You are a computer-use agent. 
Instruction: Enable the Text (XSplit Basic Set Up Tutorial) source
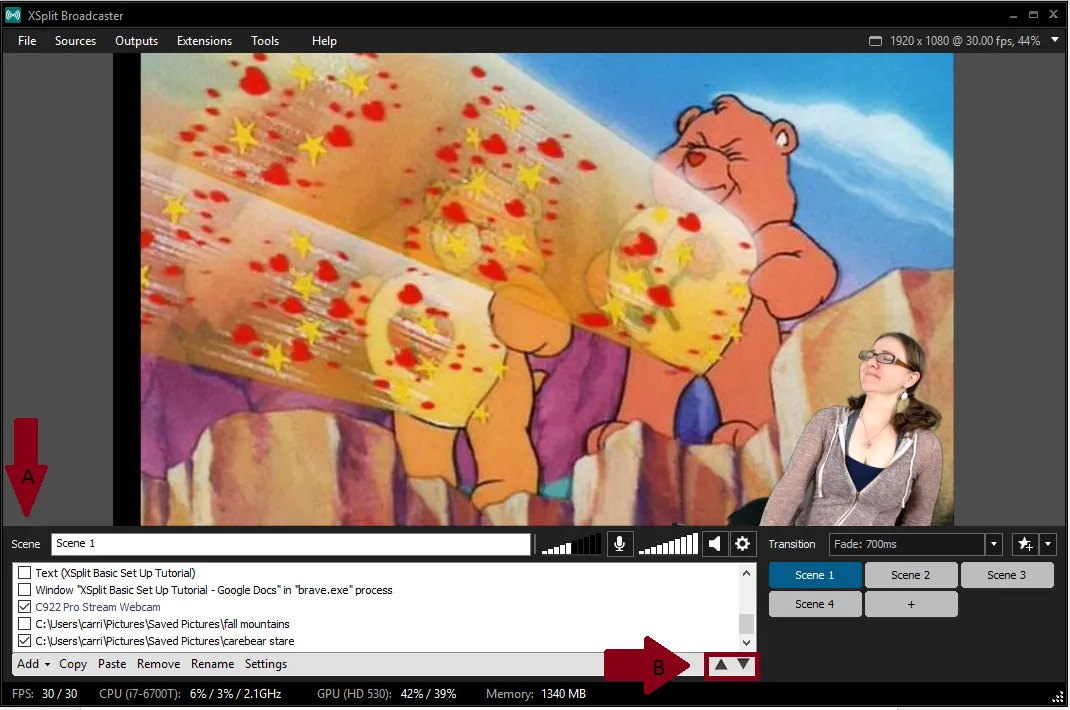[25, 573]
